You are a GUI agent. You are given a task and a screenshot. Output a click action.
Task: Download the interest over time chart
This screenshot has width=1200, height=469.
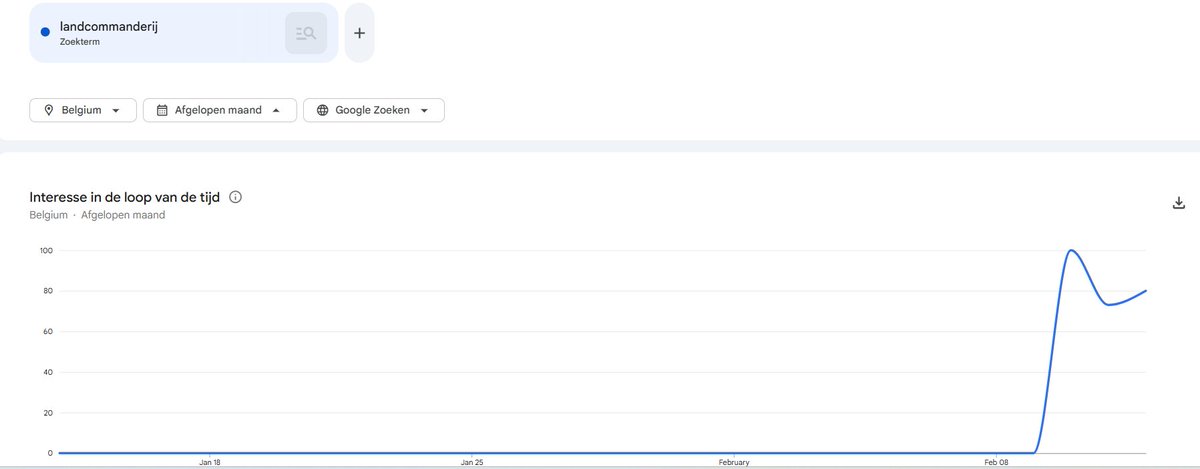(1178, 203)
